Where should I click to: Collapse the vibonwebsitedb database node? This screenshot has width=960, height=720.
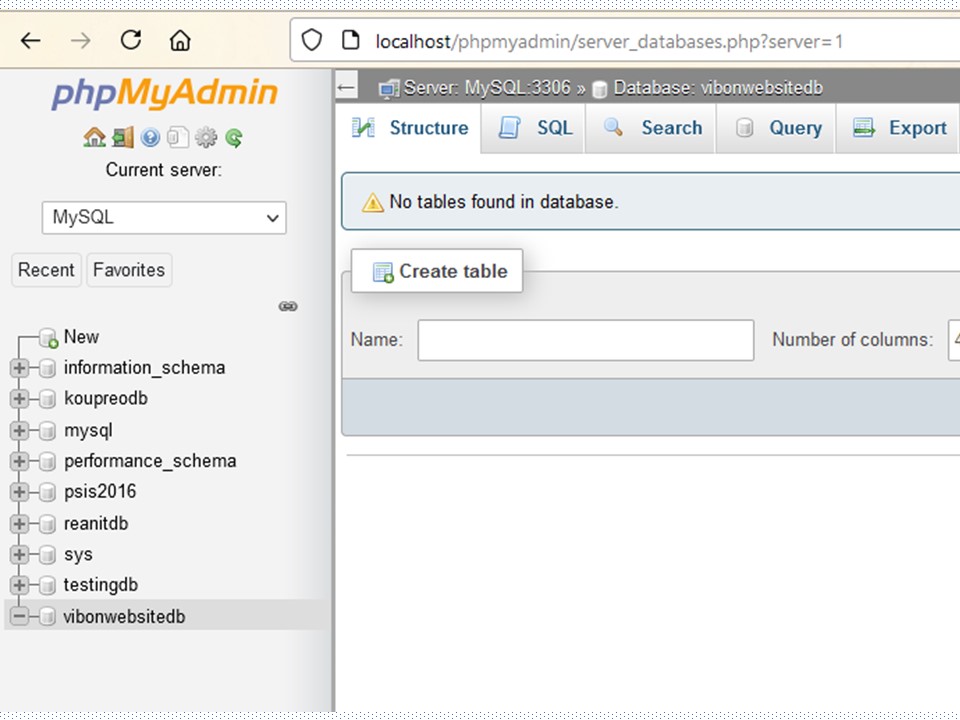click(x=19, y=617)
